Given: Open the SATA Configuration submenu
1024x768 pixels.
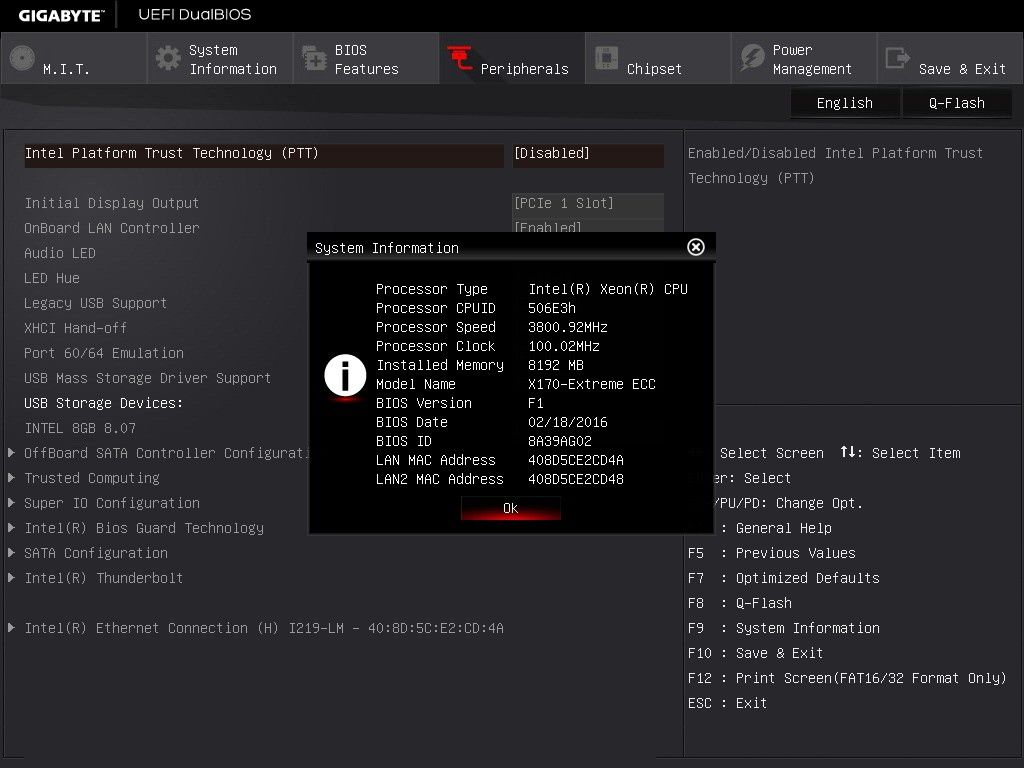Looking at the screenshot, I should pos(96,553).
